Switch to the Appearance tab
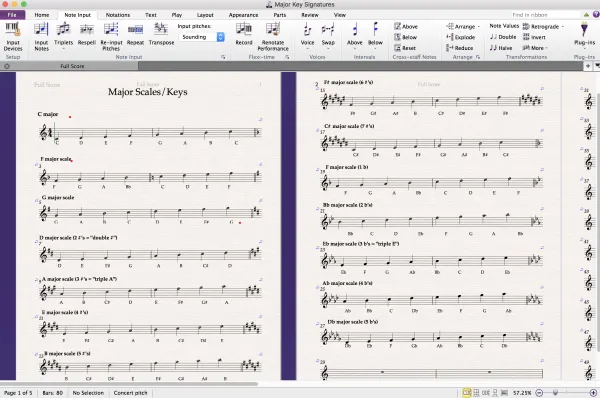Viewport: 600px width, 398px height. pos(243,15)
